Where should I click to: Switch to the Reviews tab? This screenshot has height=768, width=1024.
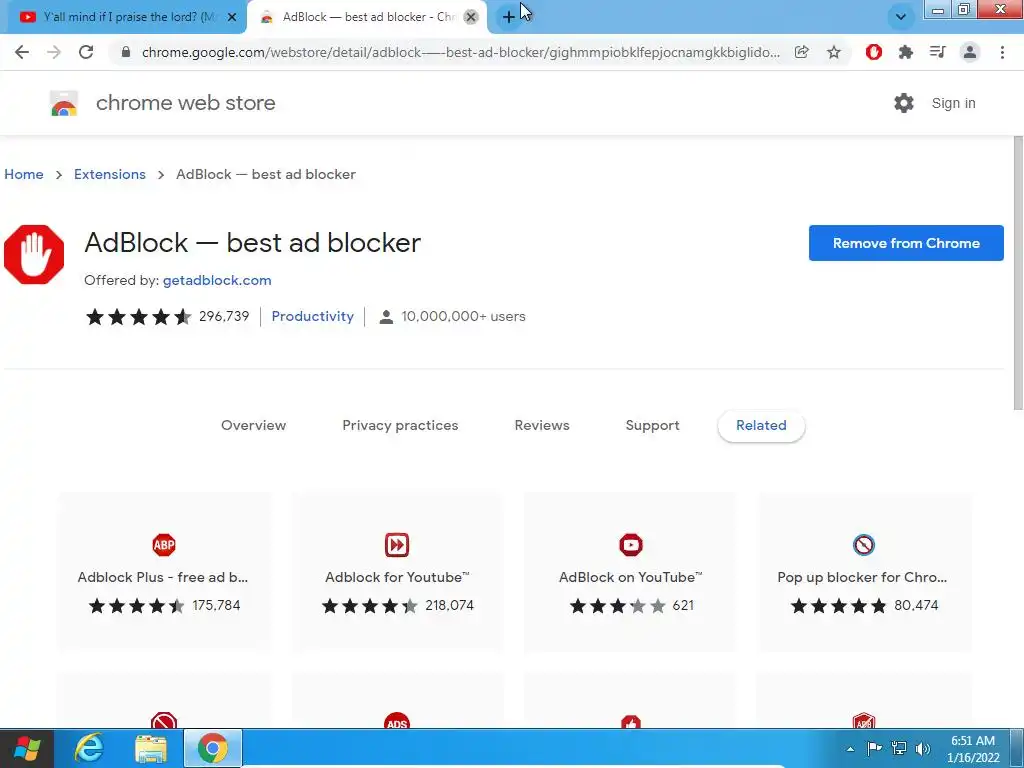point(542,425)
